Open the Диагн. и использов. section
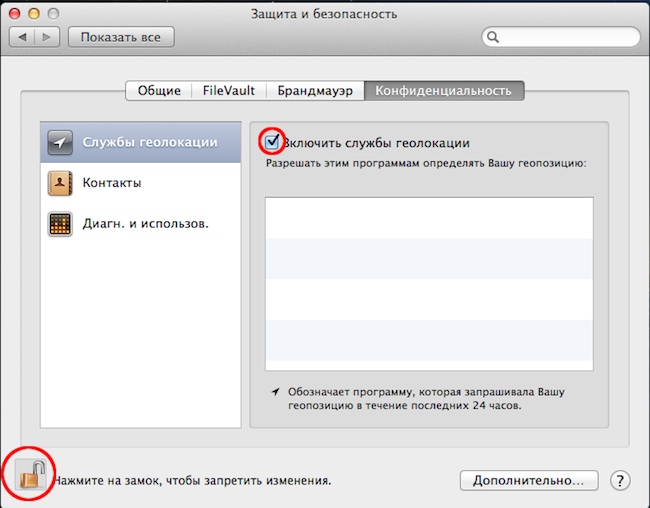The width and height of the screenshot is (650, 508). click(x=140, y=224)
